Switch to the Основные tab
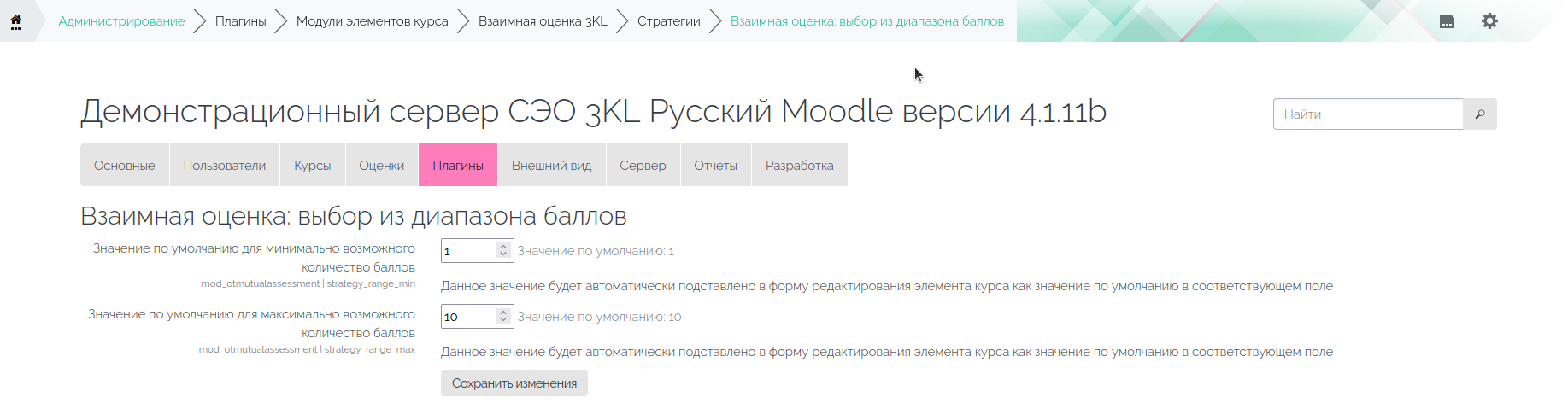The width and height of the screenshot is (1568, 409). coord(125,165)
